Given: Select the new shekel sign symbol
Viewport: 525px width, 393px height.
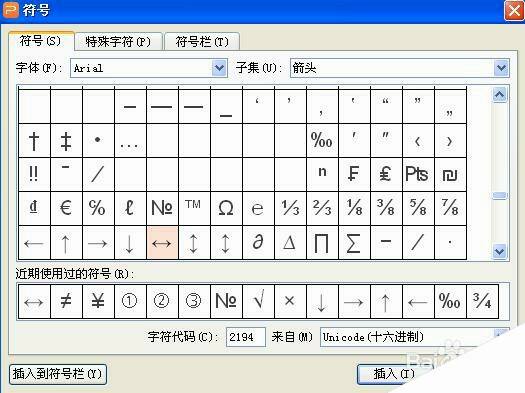Looking at the screenshot, I should [x=450, y=174].
